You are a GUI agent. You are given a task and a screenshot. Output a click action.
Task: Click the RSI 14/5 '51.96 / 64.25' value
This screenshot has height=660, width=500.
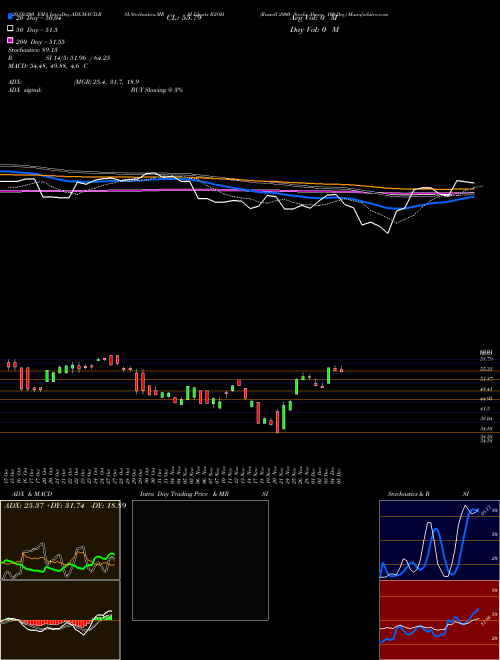click(89, 58)
